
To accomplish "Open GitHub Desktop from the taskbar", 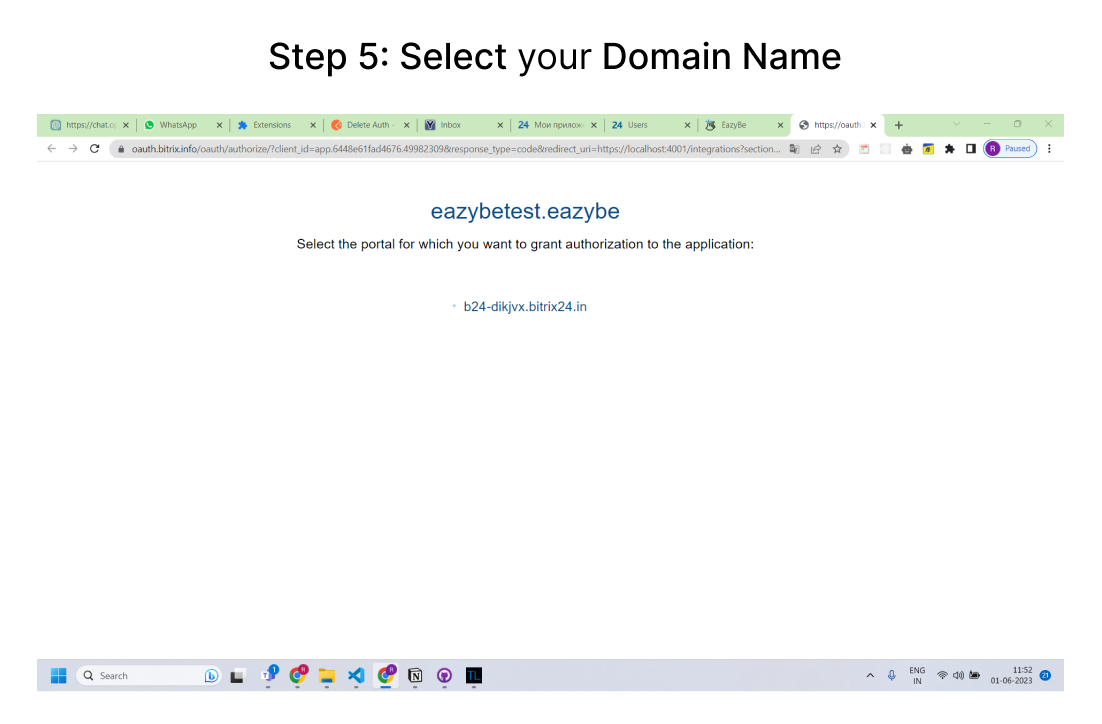I will tap(444, 675).
